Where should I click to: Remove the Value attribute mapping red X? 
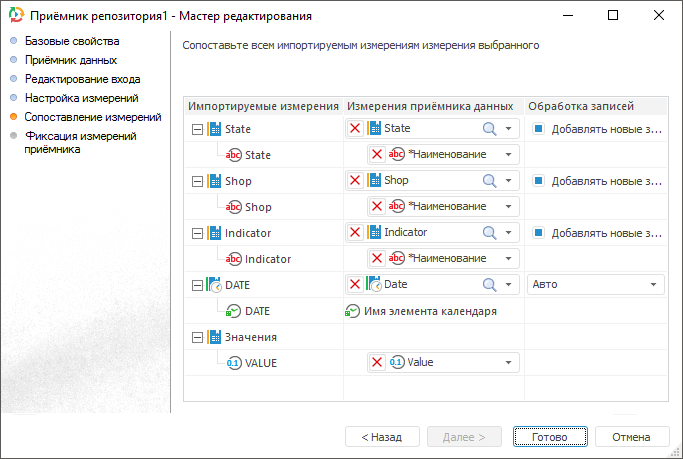[x=377, y=362]
